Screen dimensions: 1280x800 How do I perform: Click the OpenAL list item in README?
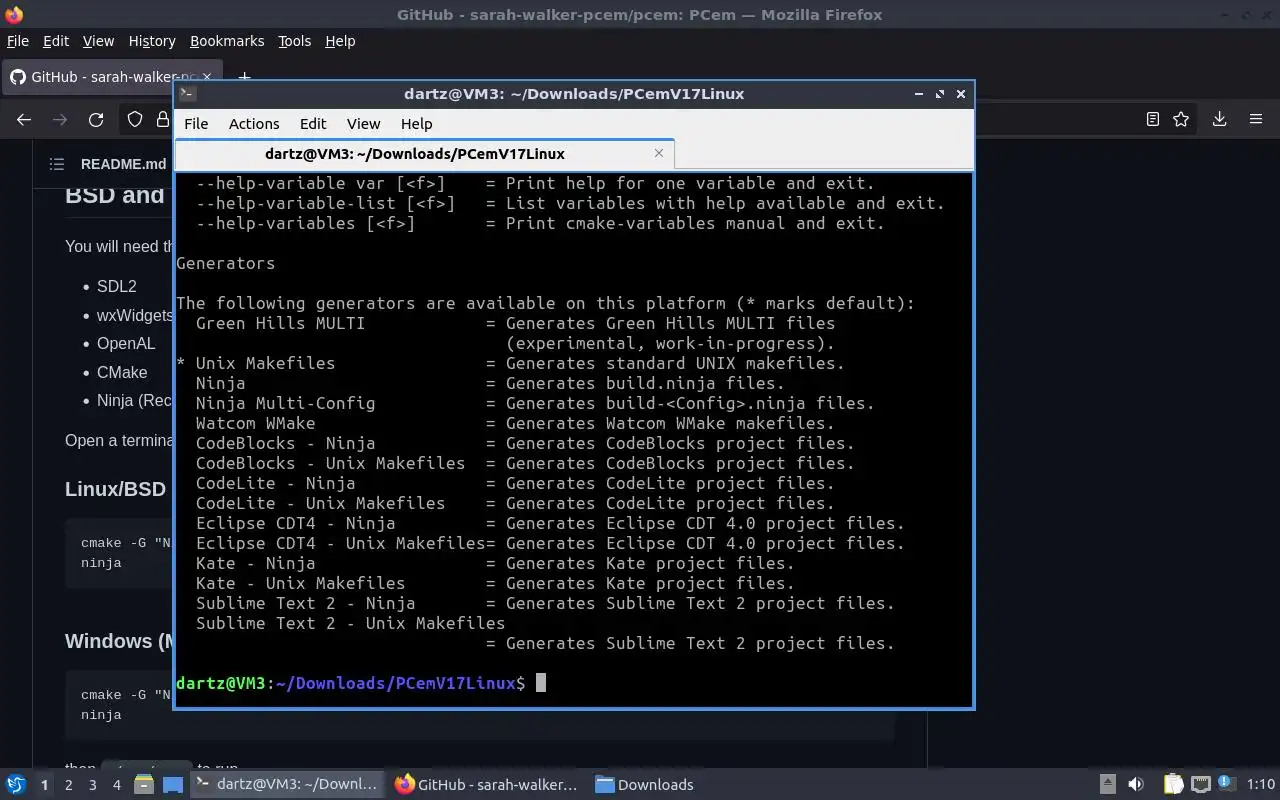(126, 343)
